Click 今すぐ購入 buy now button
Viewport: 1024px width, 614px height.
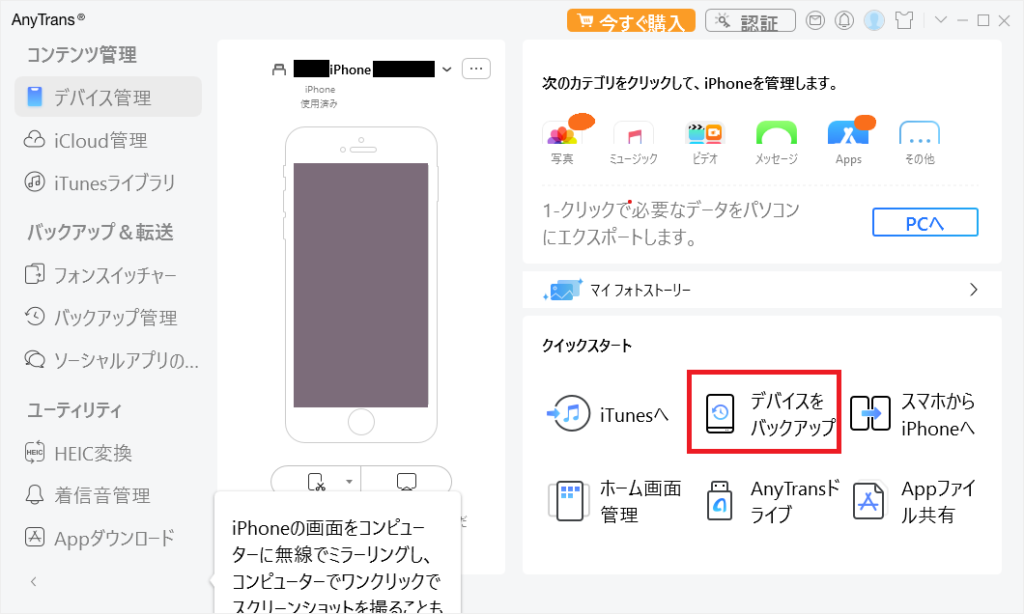point(631,21)
